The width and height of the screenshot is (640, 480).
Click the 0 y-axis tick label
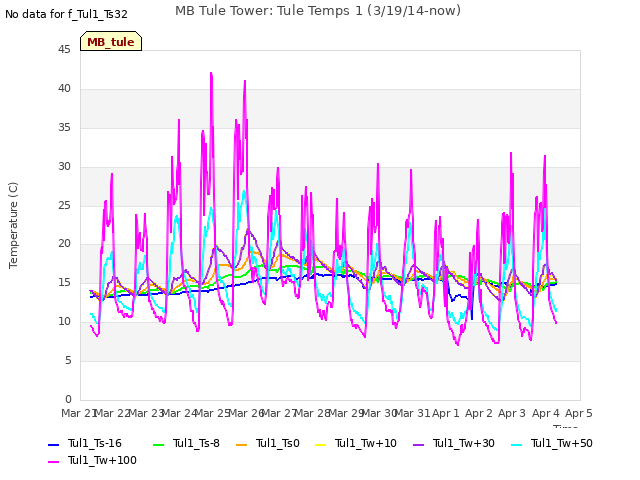68,399
